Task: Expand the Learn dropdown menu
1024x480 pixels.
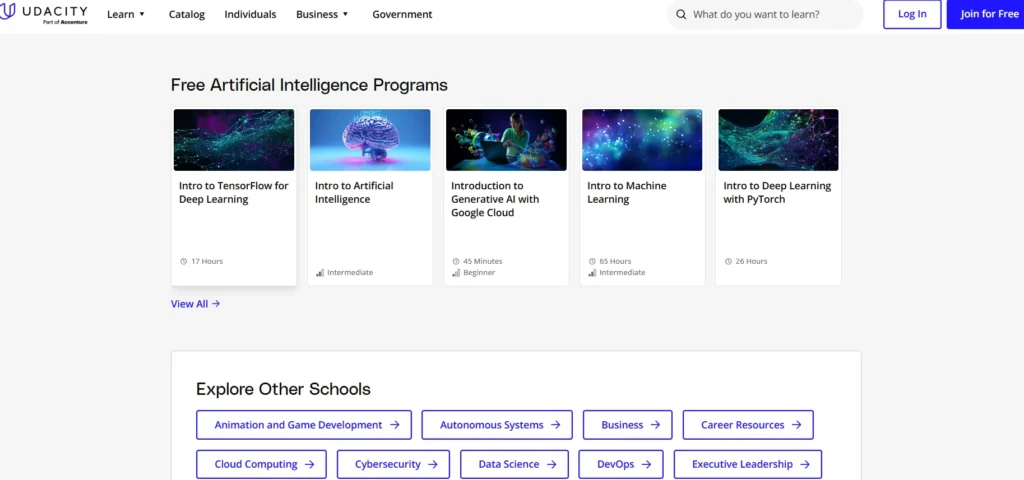Action: (126, 14)
